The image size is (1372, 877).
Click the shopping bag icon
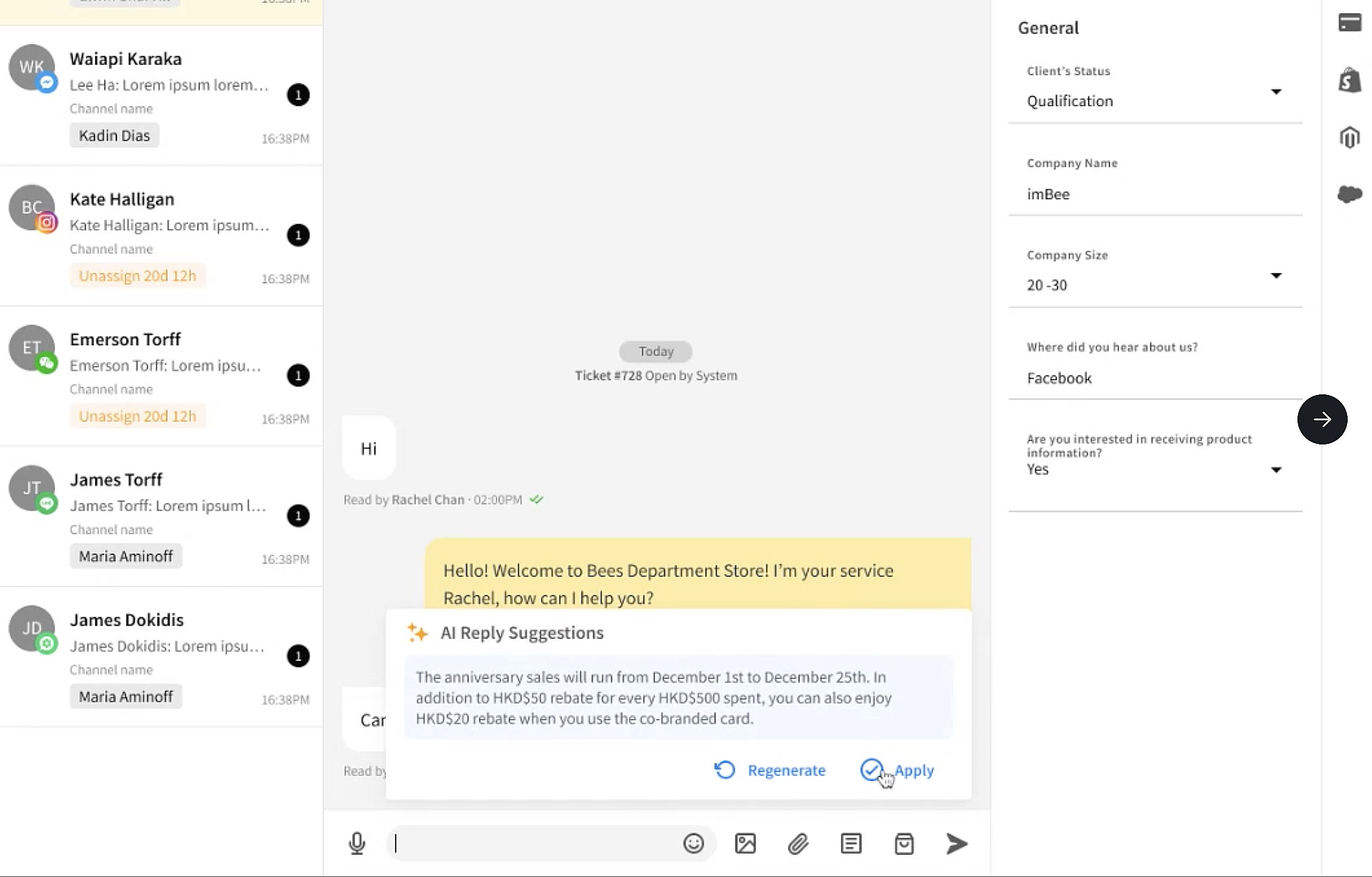point(904,843)
